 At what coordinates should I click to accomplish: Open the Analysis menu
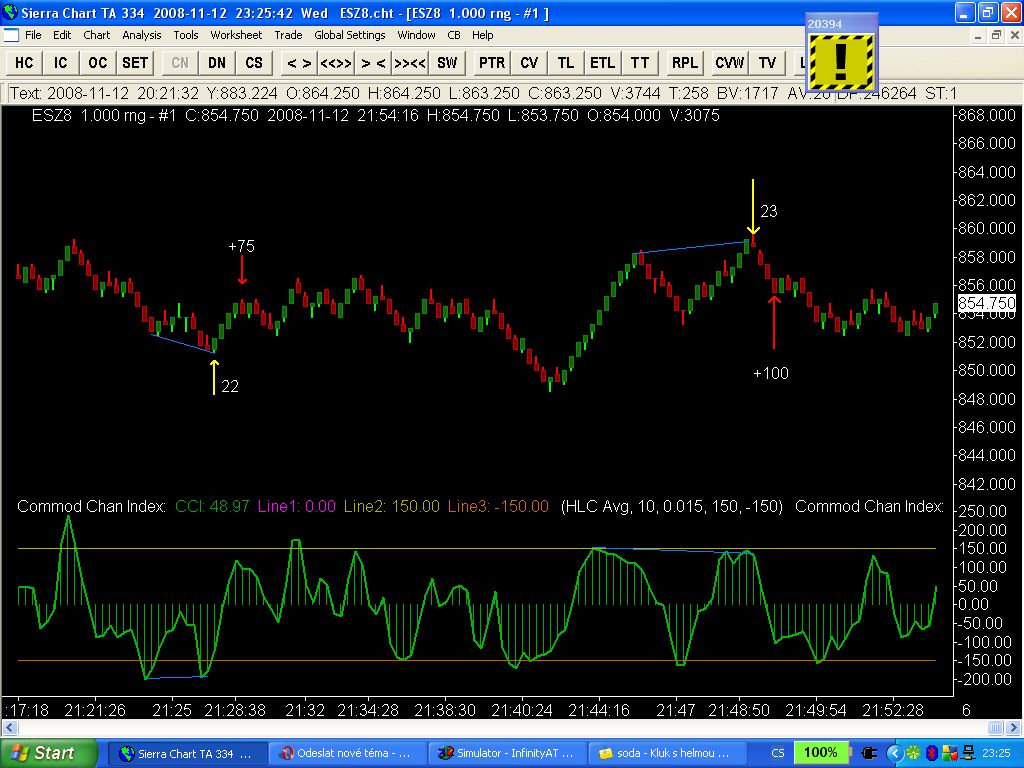(142, 35)
